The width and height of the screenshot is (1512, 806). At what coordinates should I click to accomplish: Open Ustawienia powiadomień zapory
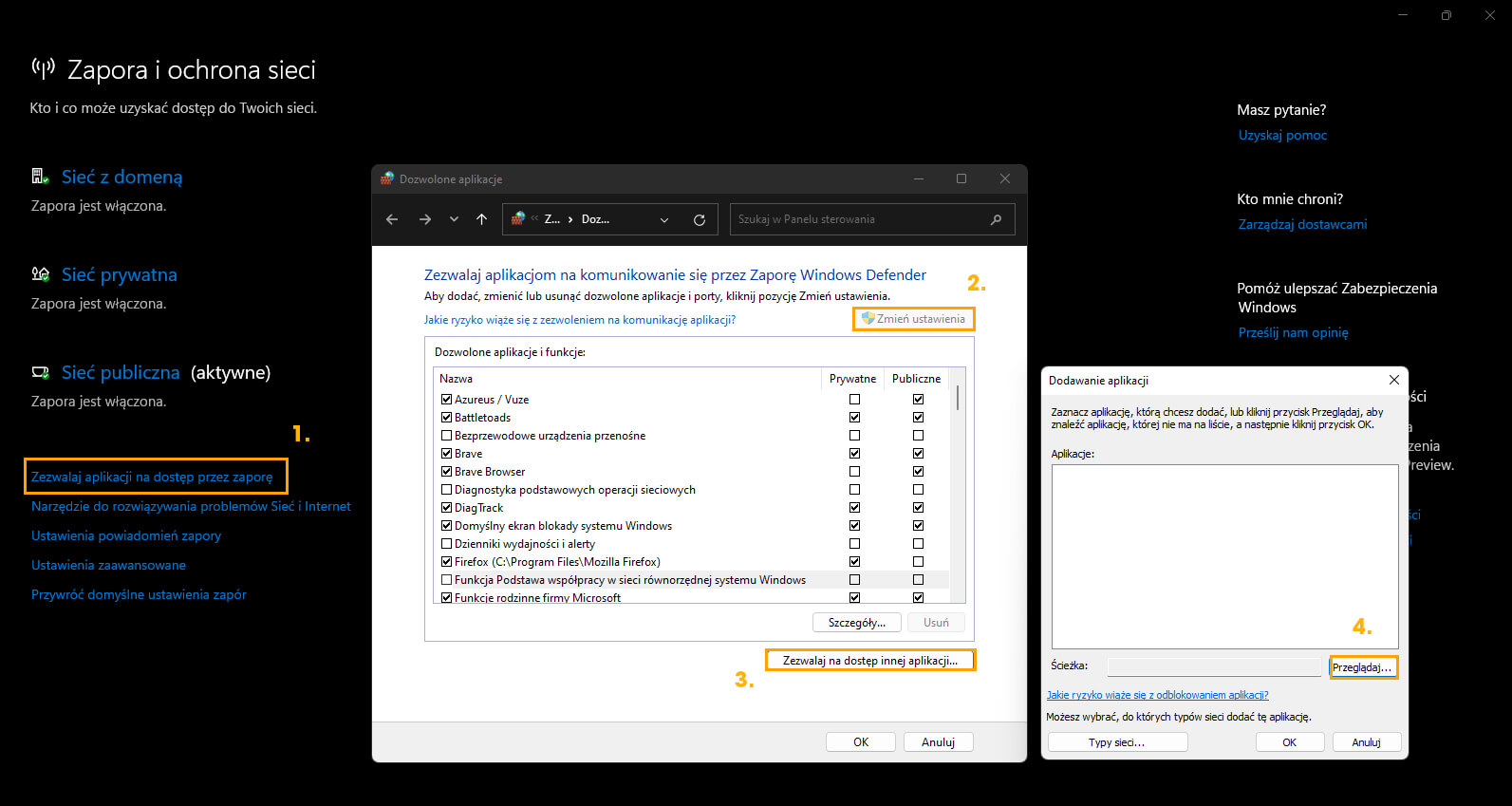[x=126, y=535]
